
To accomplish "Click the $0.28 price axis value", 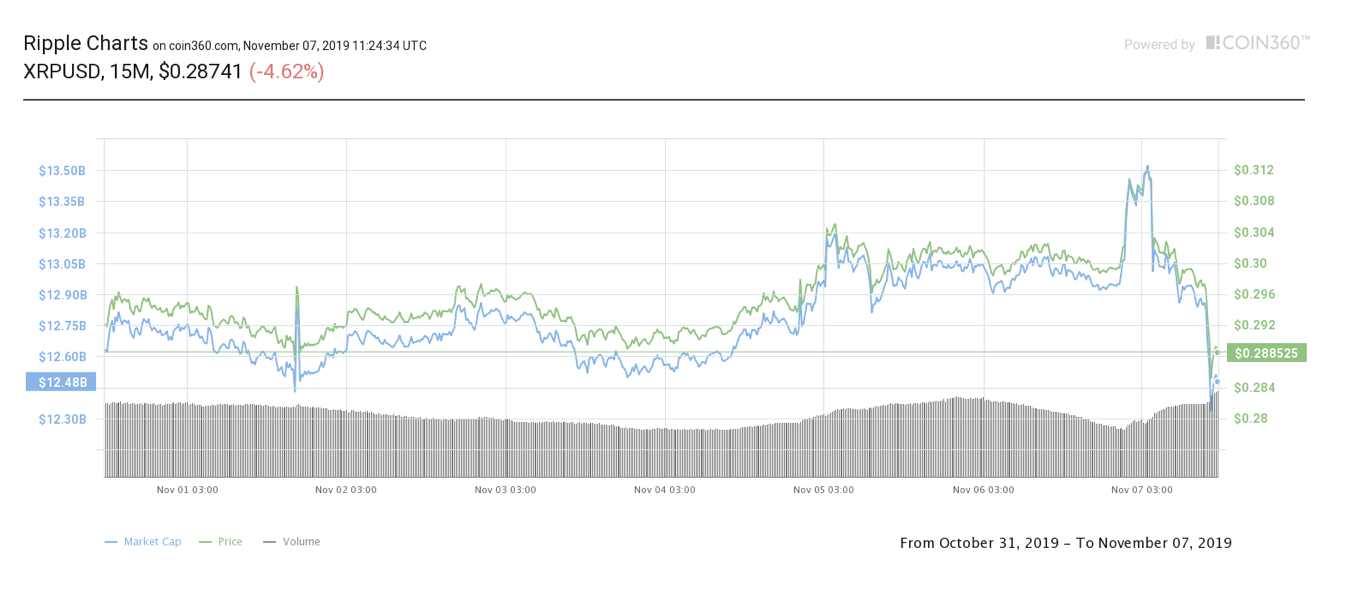I will (1250, 418).
